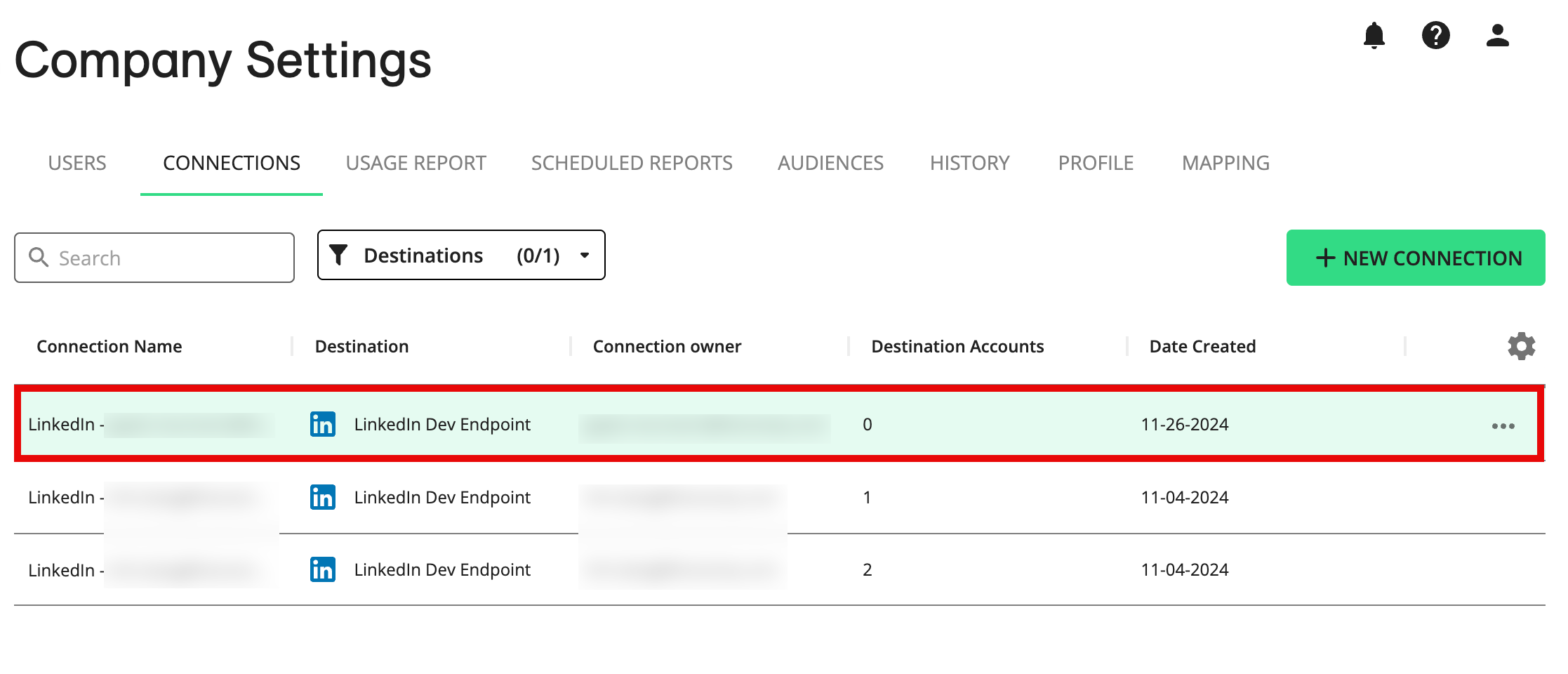1568x674 pixels.
Task: Sort by Destination column header
Action: pos(361,346)
